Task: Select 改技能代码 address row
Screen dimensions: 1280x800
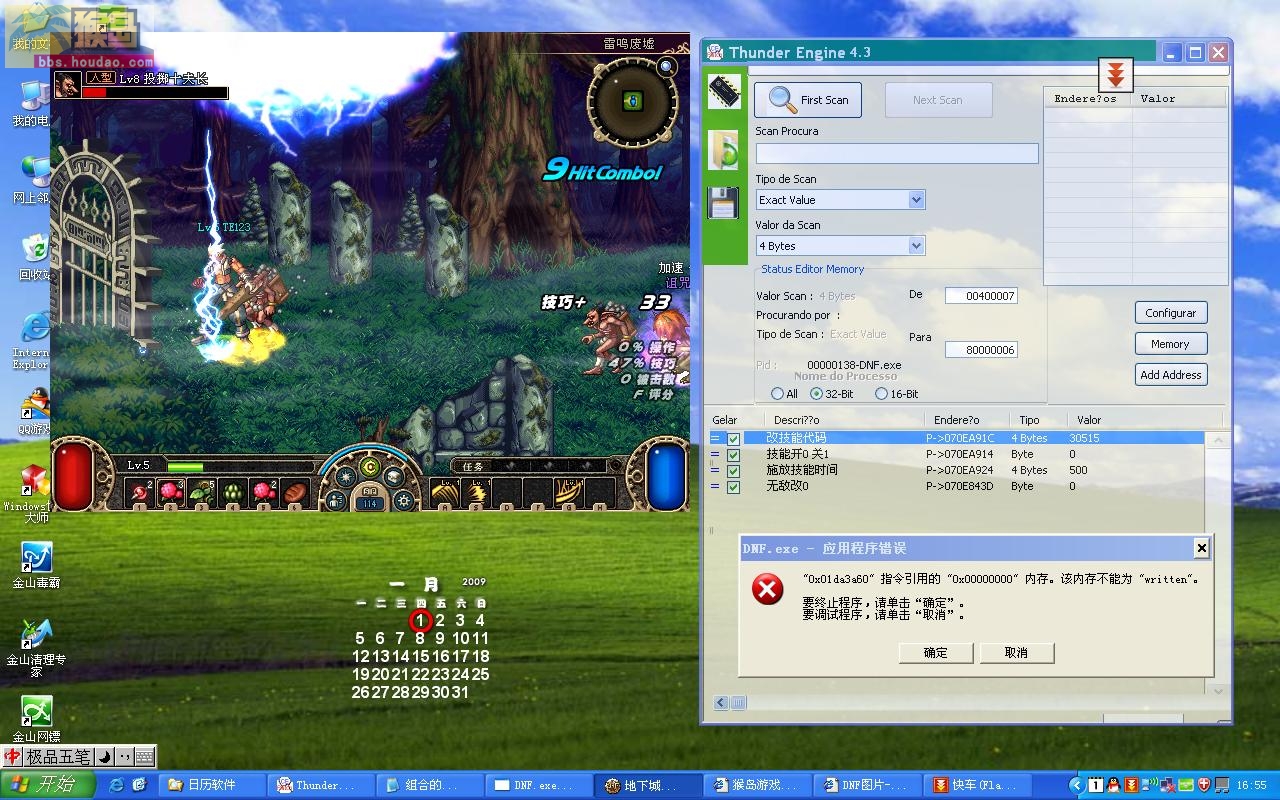Action: click(955, 438)
